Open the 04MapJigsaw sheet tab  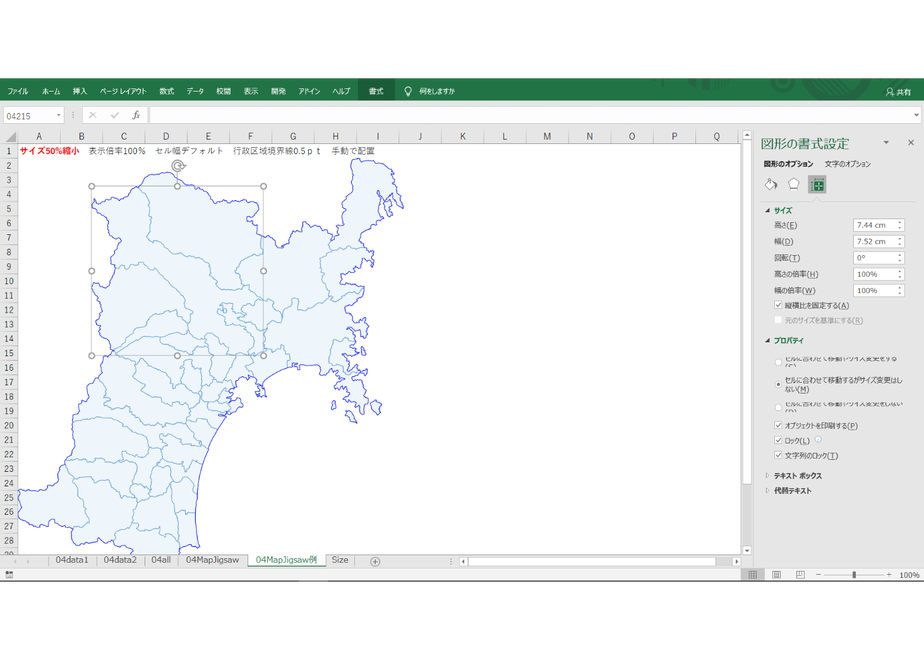(x=212, y=560)
